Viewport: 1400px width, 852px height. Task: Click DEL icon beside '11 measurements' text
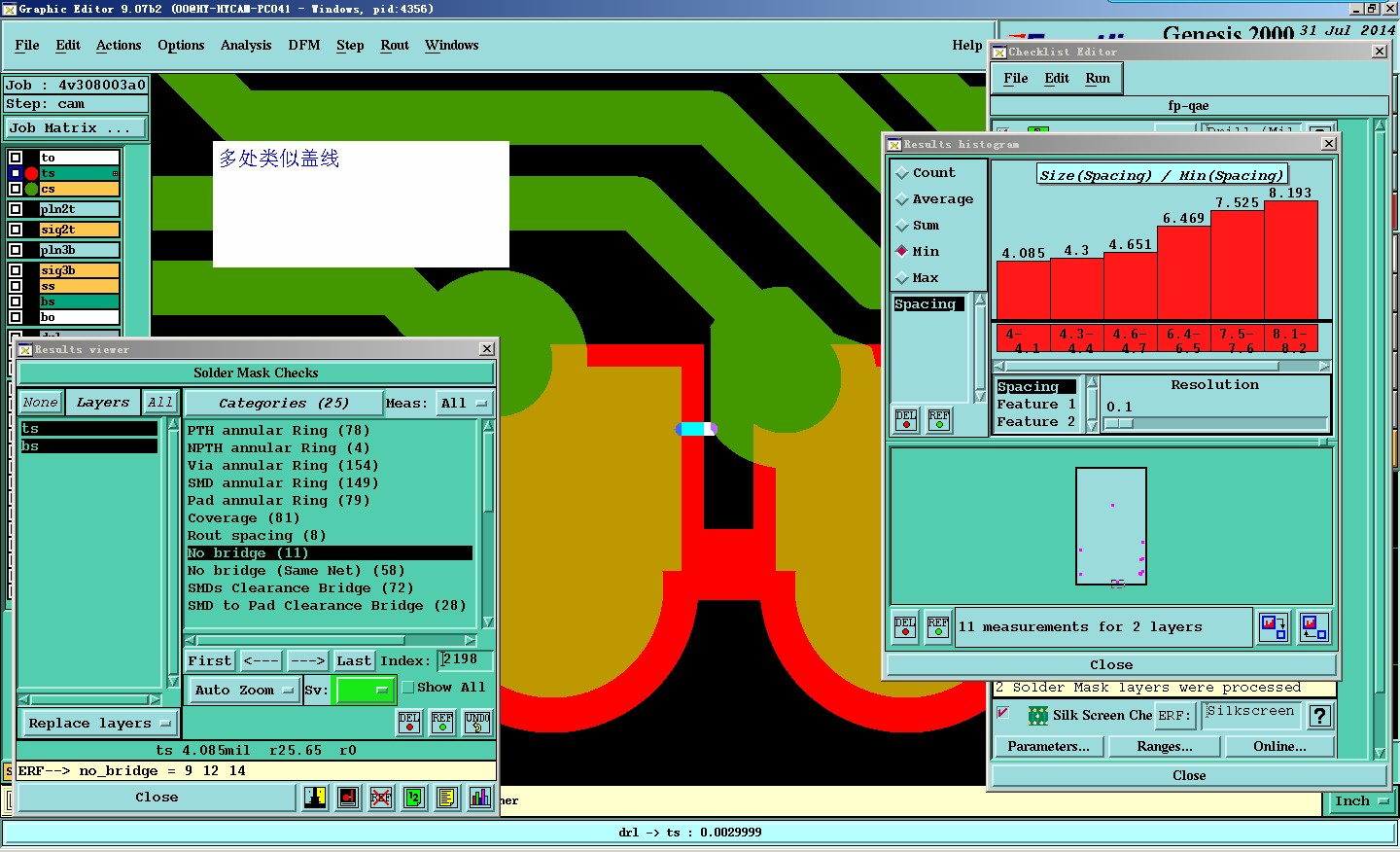(x=905, y=627)
